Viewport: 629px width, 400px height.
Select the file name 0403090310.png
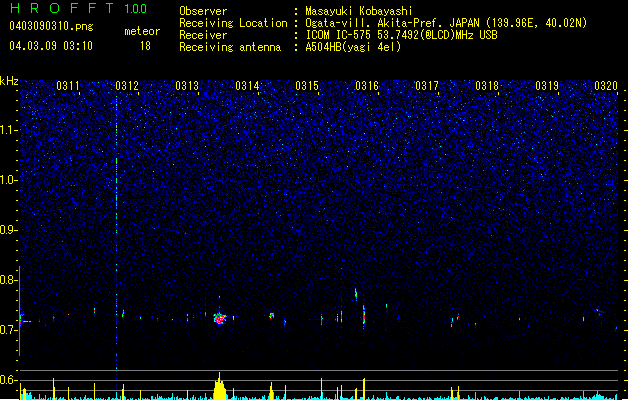coord(51,26)
